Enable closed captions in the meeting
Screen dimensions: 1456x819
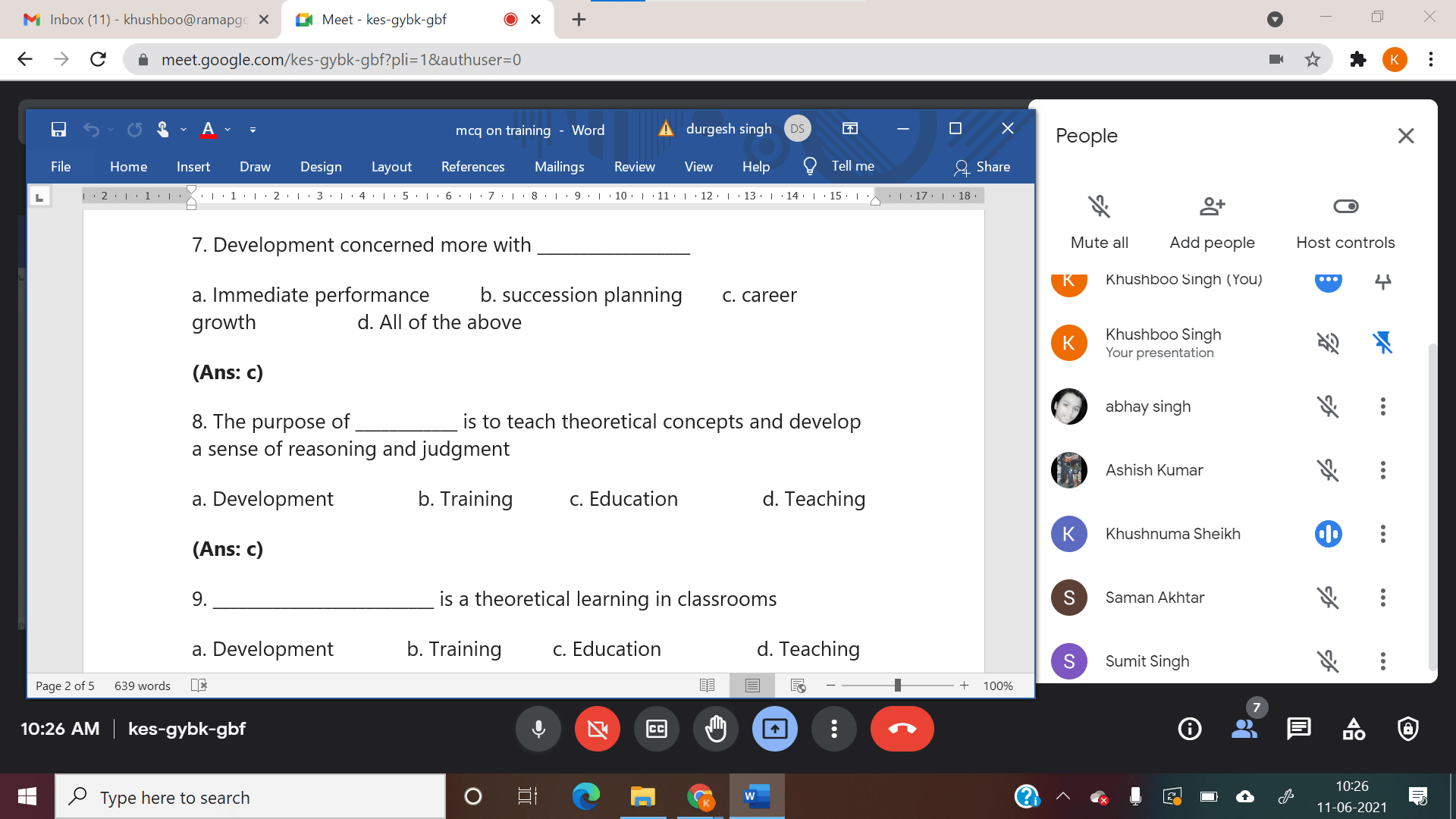[x=656, y=729]
